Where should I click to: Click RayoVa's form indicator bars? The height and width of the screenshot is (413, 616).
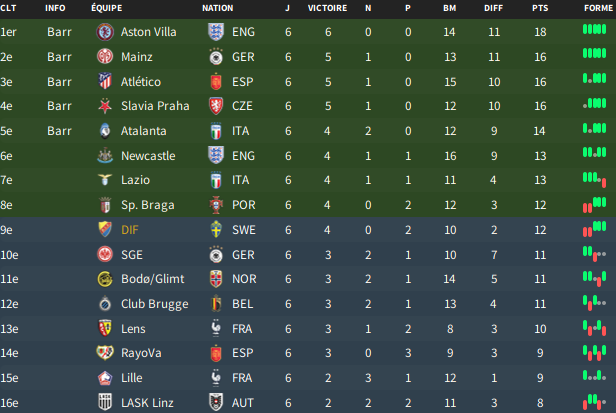pyautogui.click(x=596, y=353)
